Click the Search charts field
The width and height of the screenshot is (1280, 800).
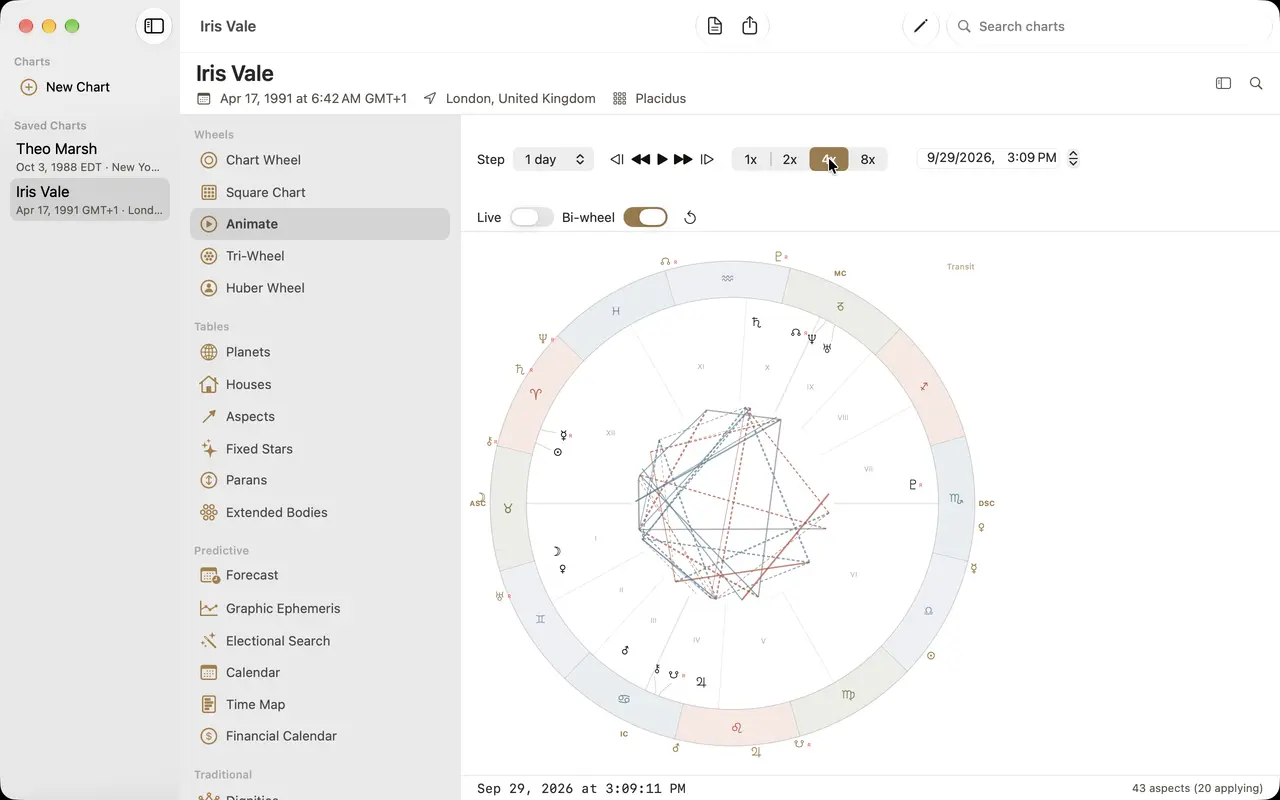(x=1110, y=26)
